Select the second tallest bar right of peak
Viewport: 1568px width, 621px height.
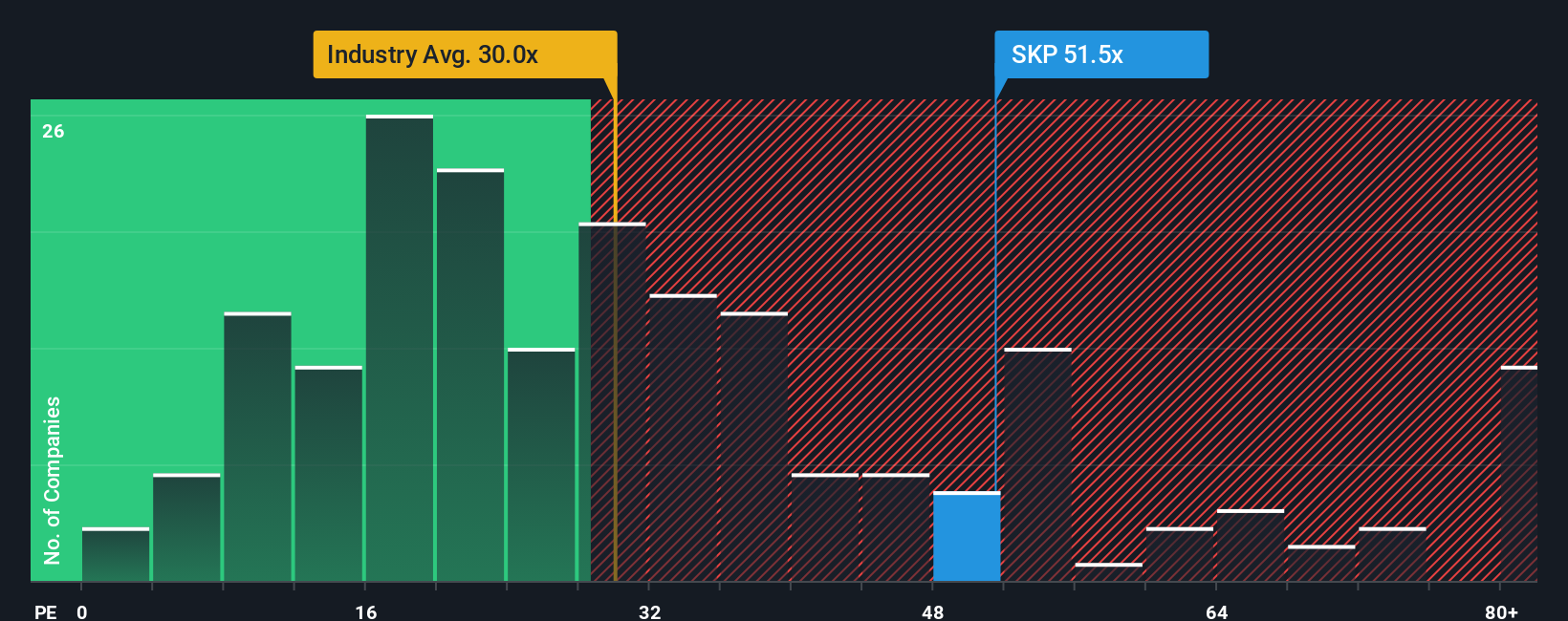(x=470, y=375)
